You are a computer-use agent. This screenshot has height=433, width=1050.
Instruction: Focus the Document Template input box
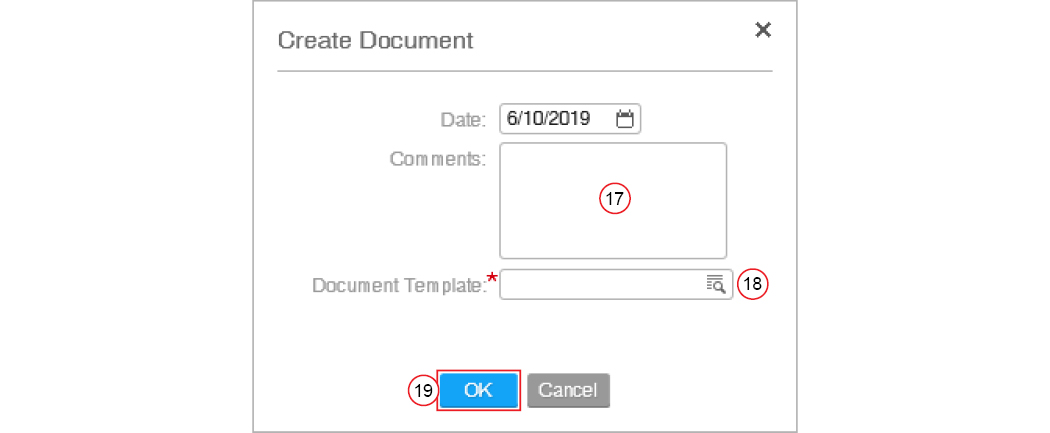(616, 284)
